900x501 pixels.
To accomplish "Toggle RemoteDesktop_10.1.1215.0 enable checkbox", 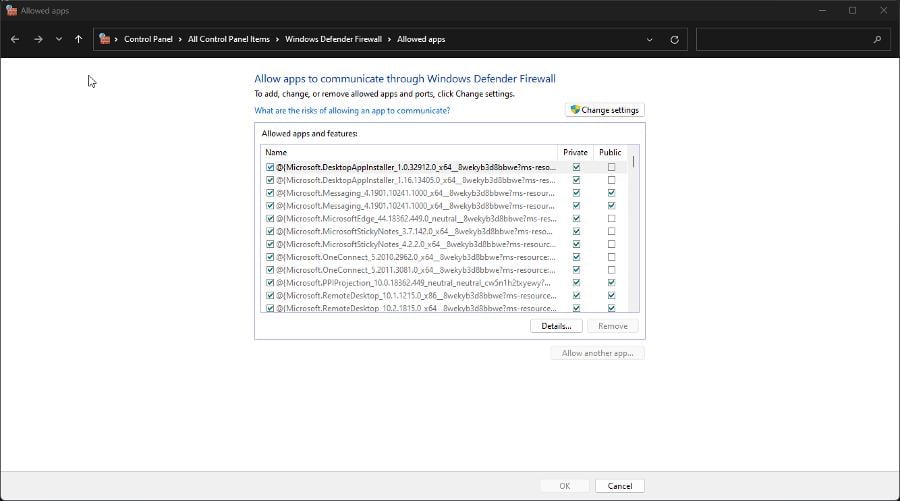I will click(270, 296).
